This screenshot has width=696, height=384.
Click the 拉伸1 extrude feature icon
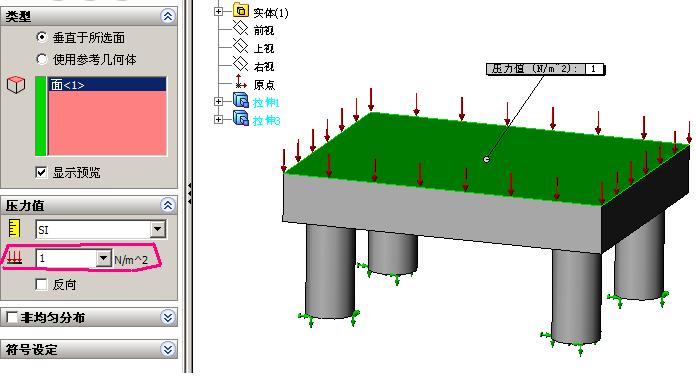pyautogui.click(x=241, y=101)
